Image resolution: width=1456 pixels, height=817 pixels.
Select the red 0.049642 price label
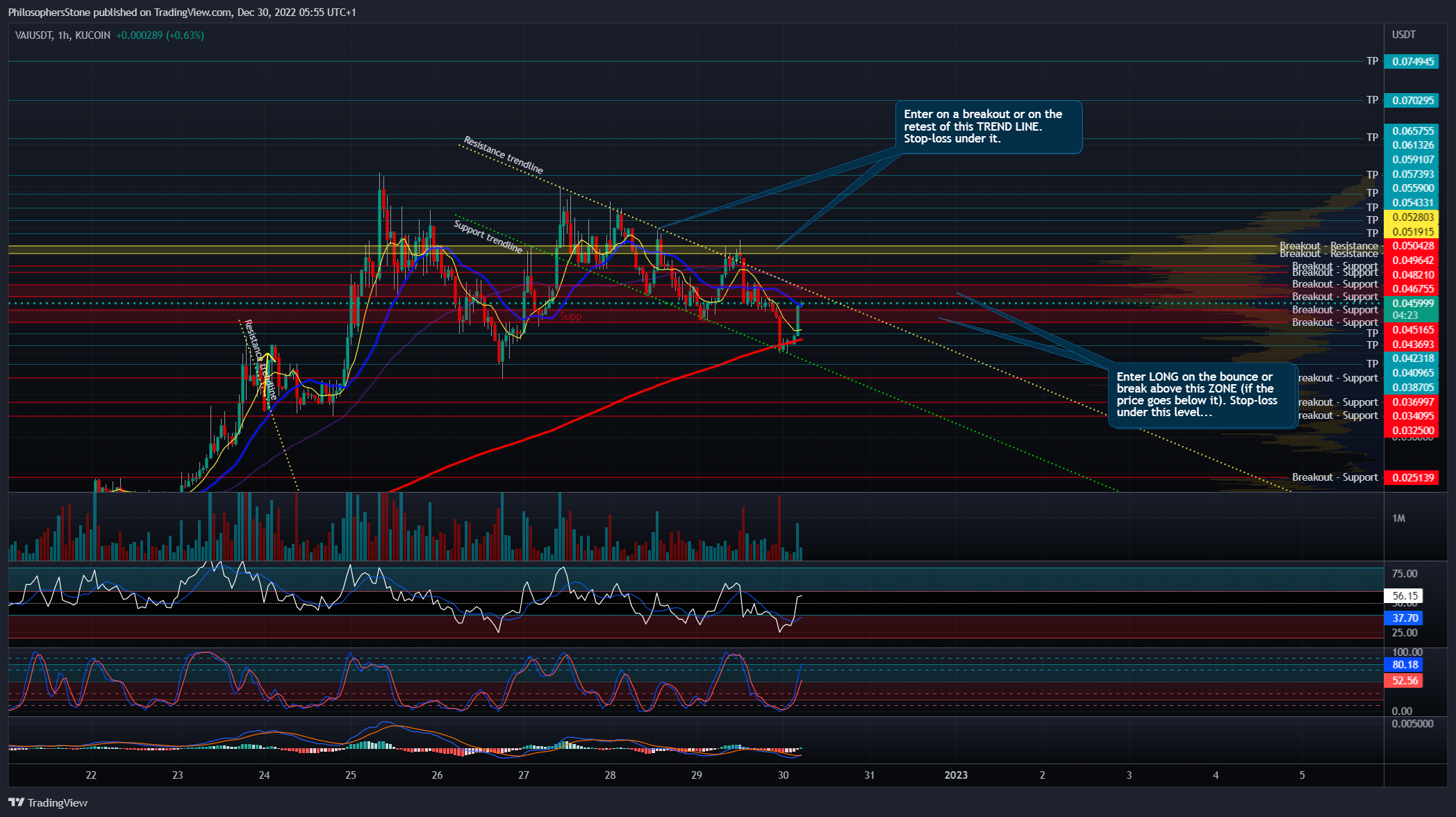click(x=1411, y=261)
